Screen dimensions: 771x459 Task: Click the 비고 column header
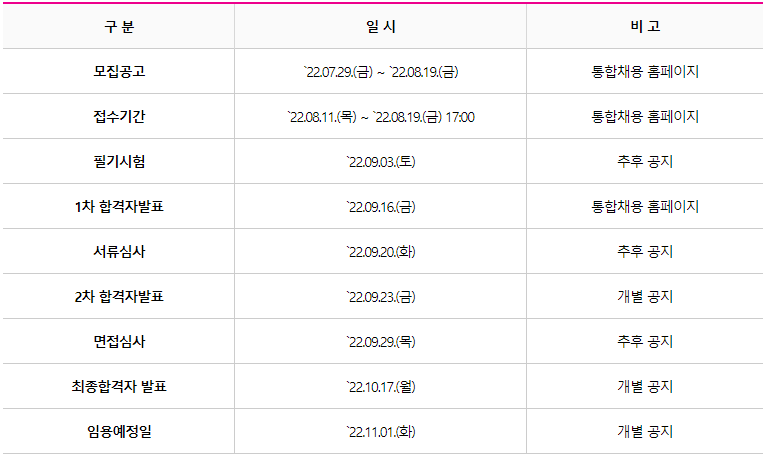pos(645,27)
